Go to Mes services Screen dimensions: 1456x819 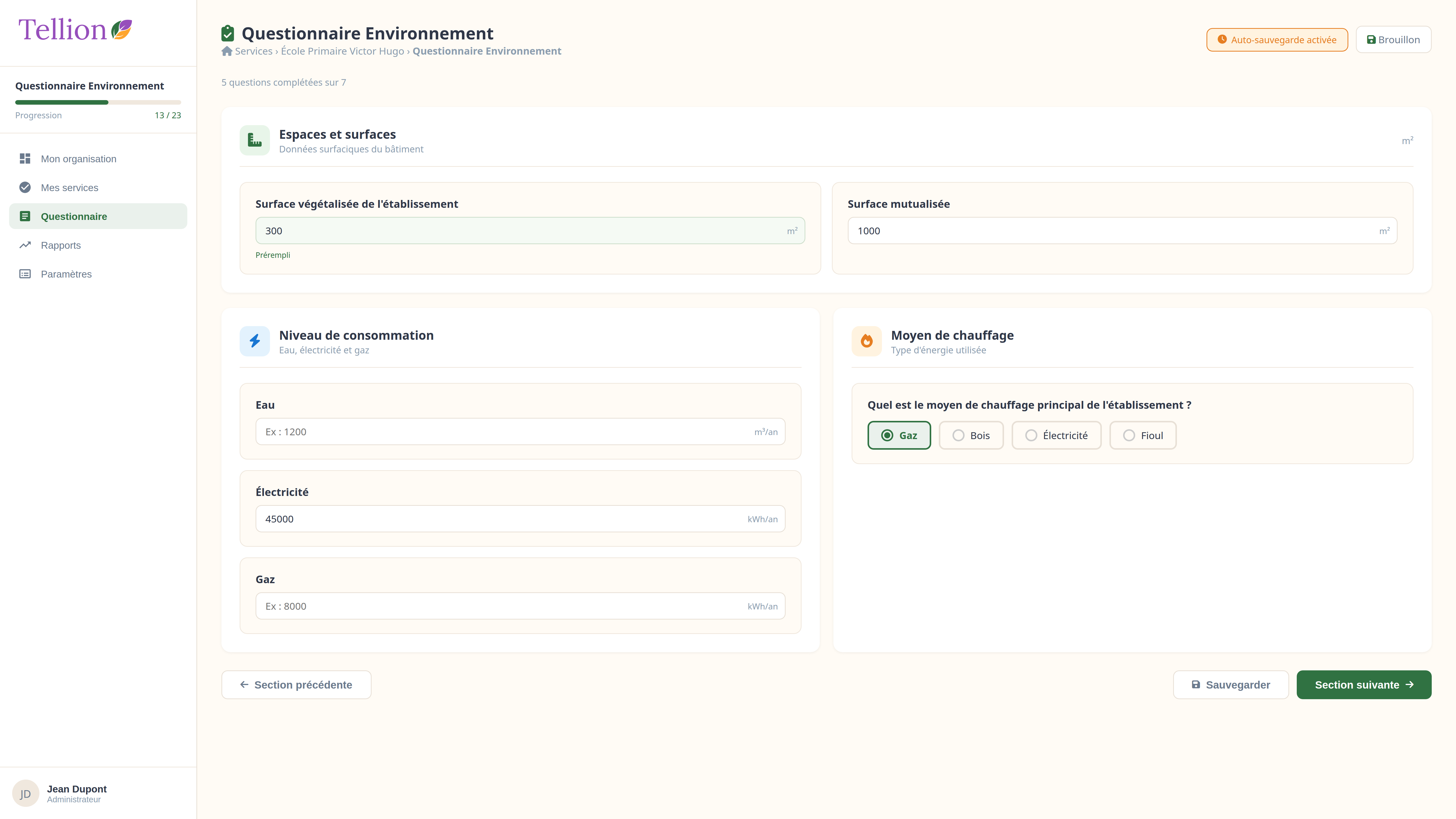pyautogui.click(x=98, y=188)
